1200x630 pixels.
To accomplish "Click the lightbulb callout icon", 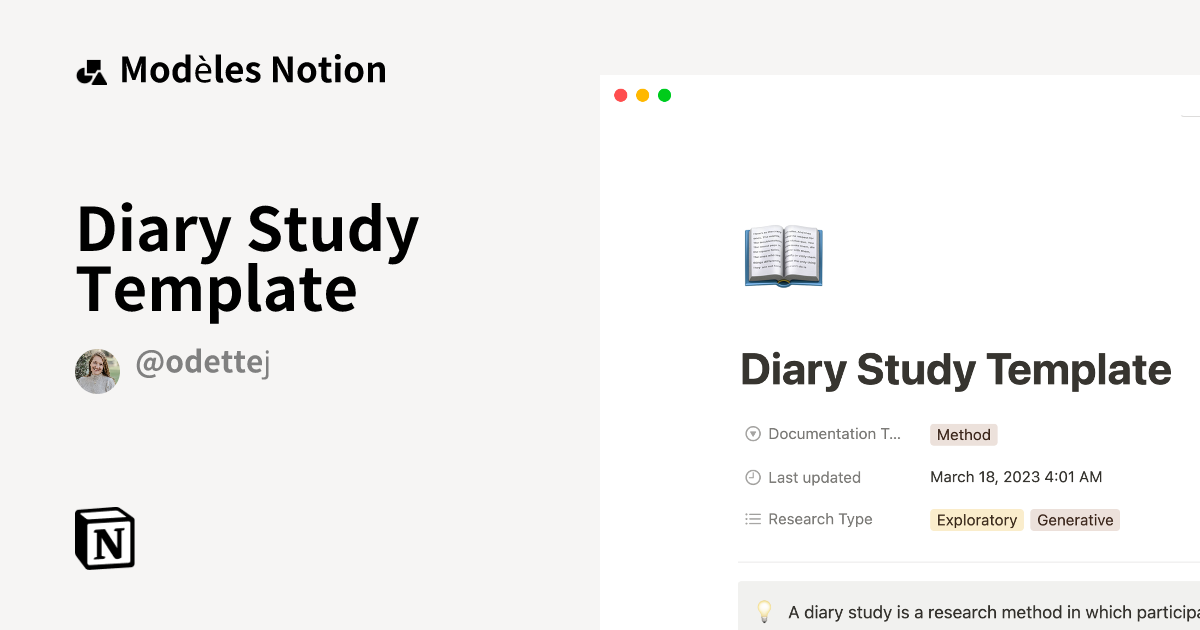I will [765, 611].
